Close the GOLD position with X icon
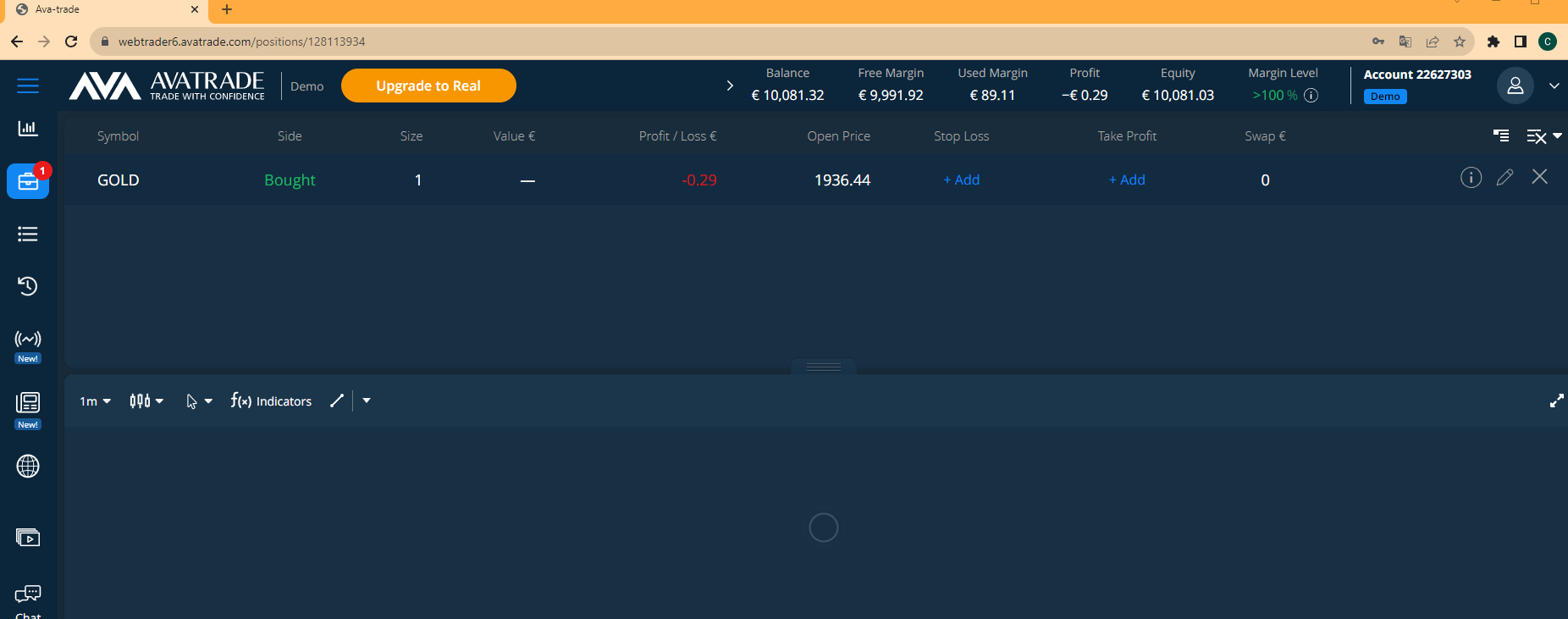1568x619 pixels. coord(1540,176)
